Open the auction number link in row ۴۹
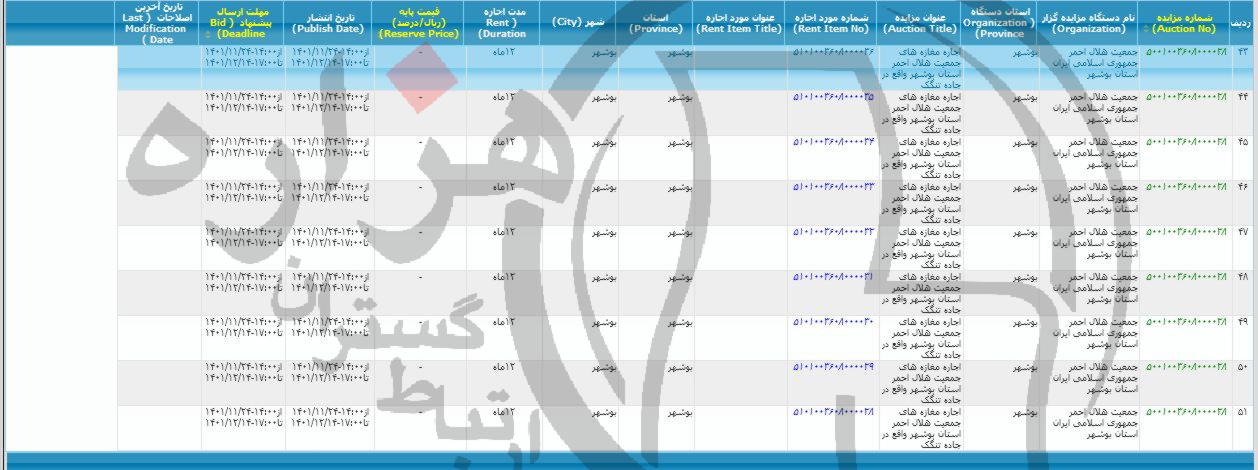This screenshot has width=1258, height=470. coord(1186,322)
